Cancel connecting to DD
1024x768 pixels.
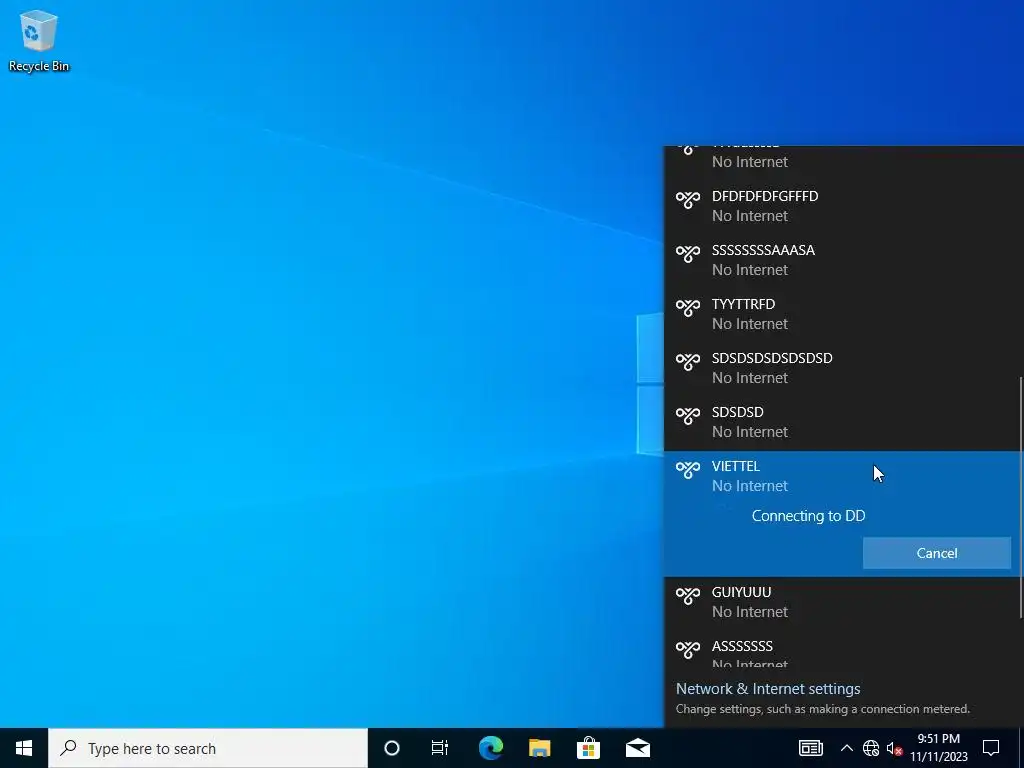(936, 553)
